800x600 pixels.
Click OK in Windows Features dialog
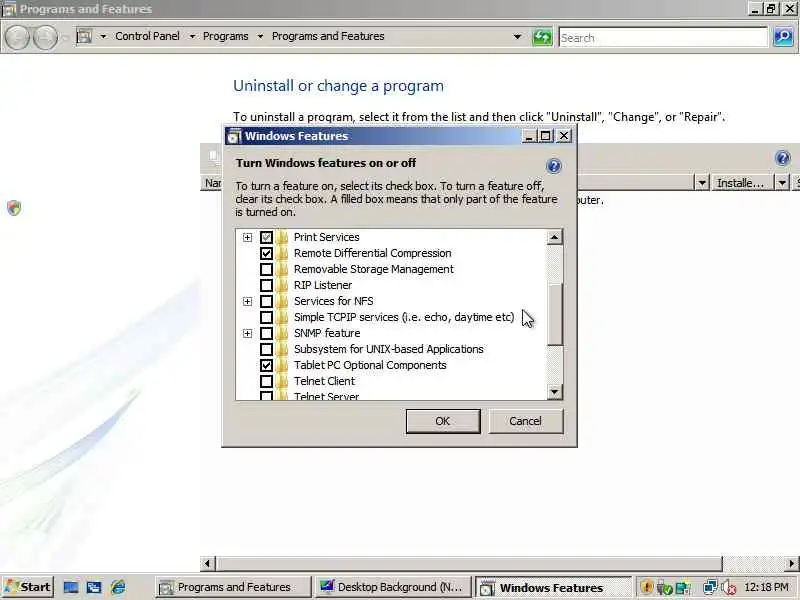[443, 421]
